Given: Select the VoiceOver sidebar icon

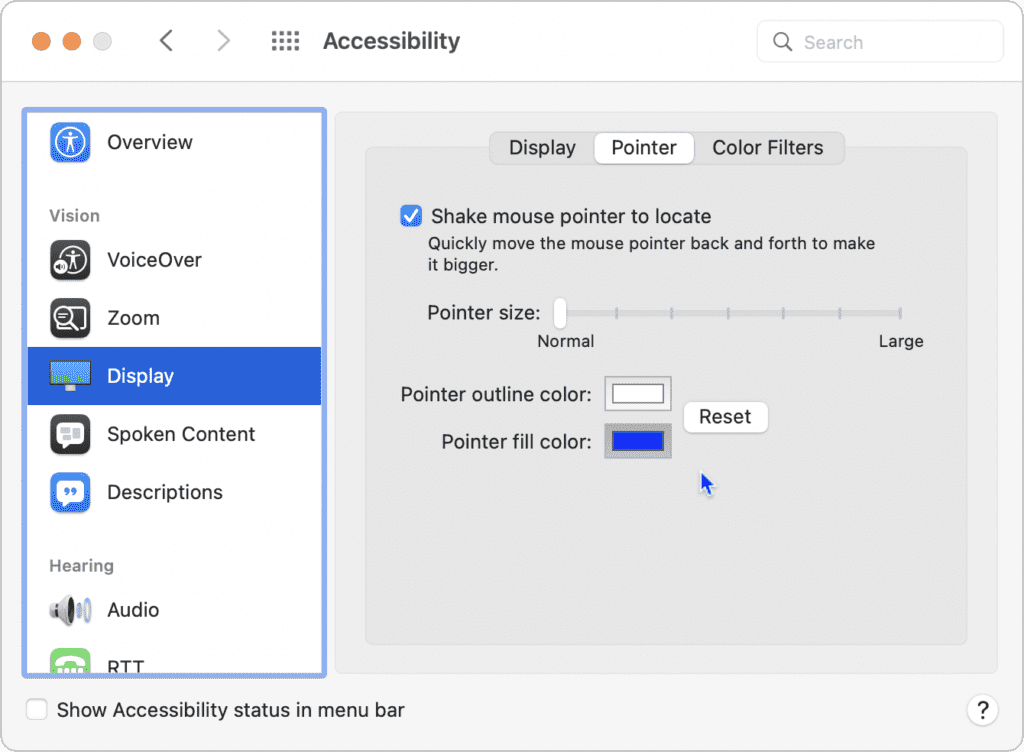Looking at the screenshot, I should click(69, 259).
